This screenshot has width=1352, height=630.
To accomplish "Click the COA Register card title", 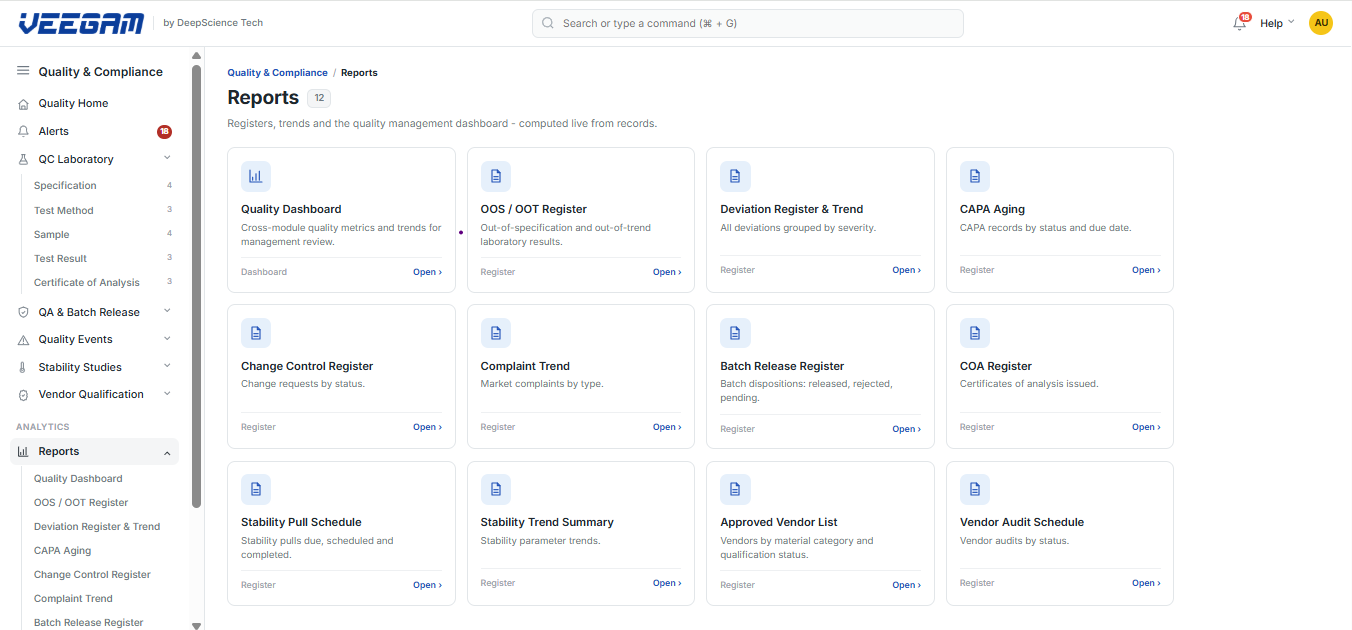I will (x=996, y=366).
